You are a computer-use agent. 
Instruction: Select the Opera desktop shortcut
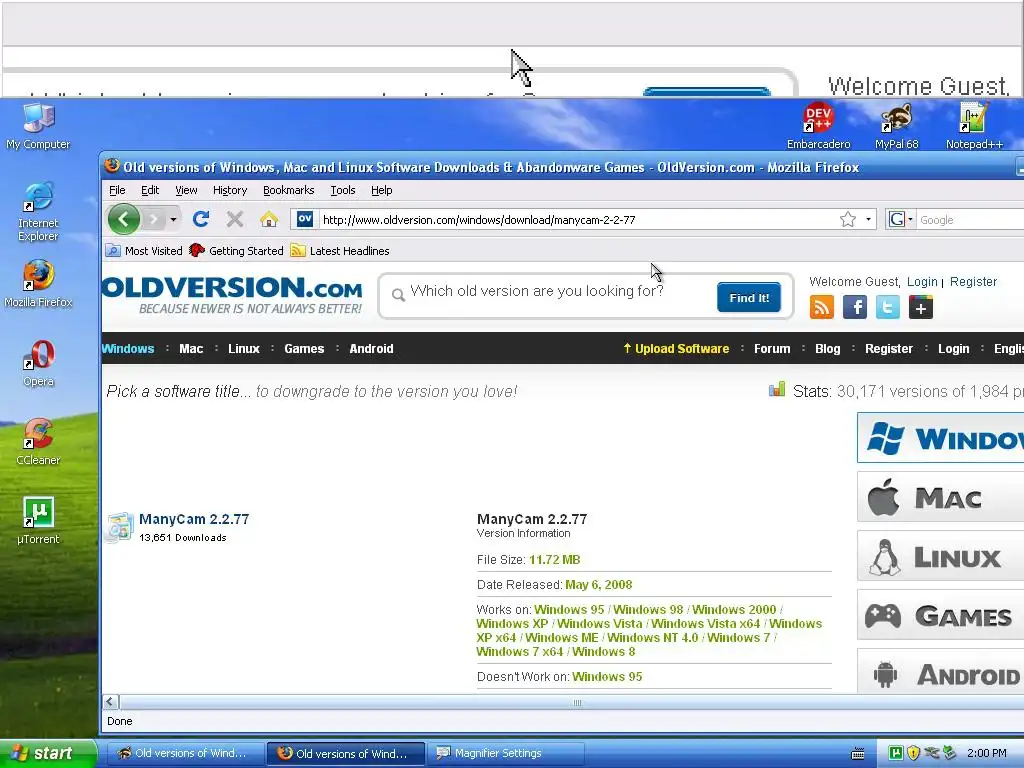pyautogui.click(x=38, y=363)
